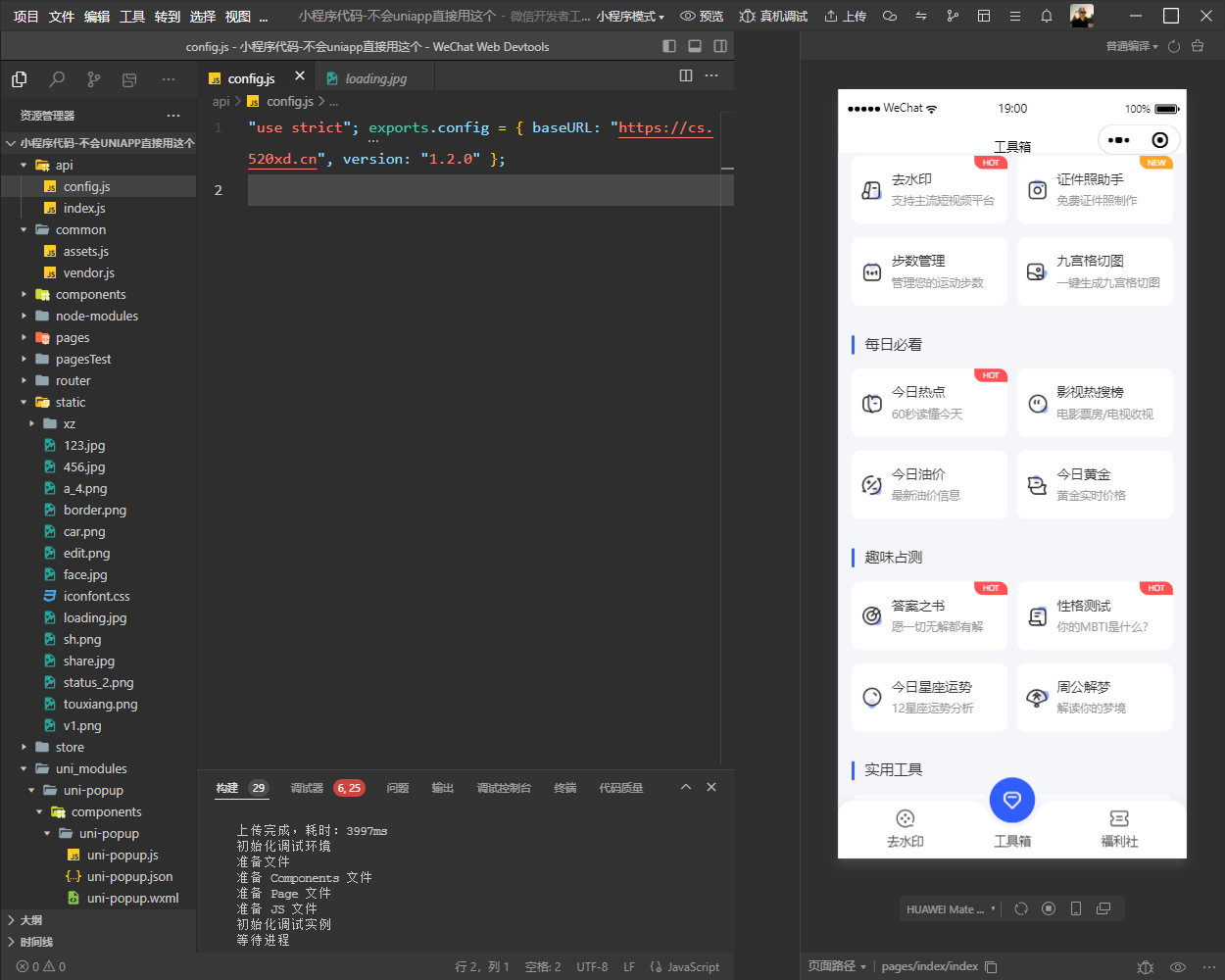The width and height of the screenshot is (1225, 980).
Task: Open iconfont.css file in tree
Action: tap(98, 596)
